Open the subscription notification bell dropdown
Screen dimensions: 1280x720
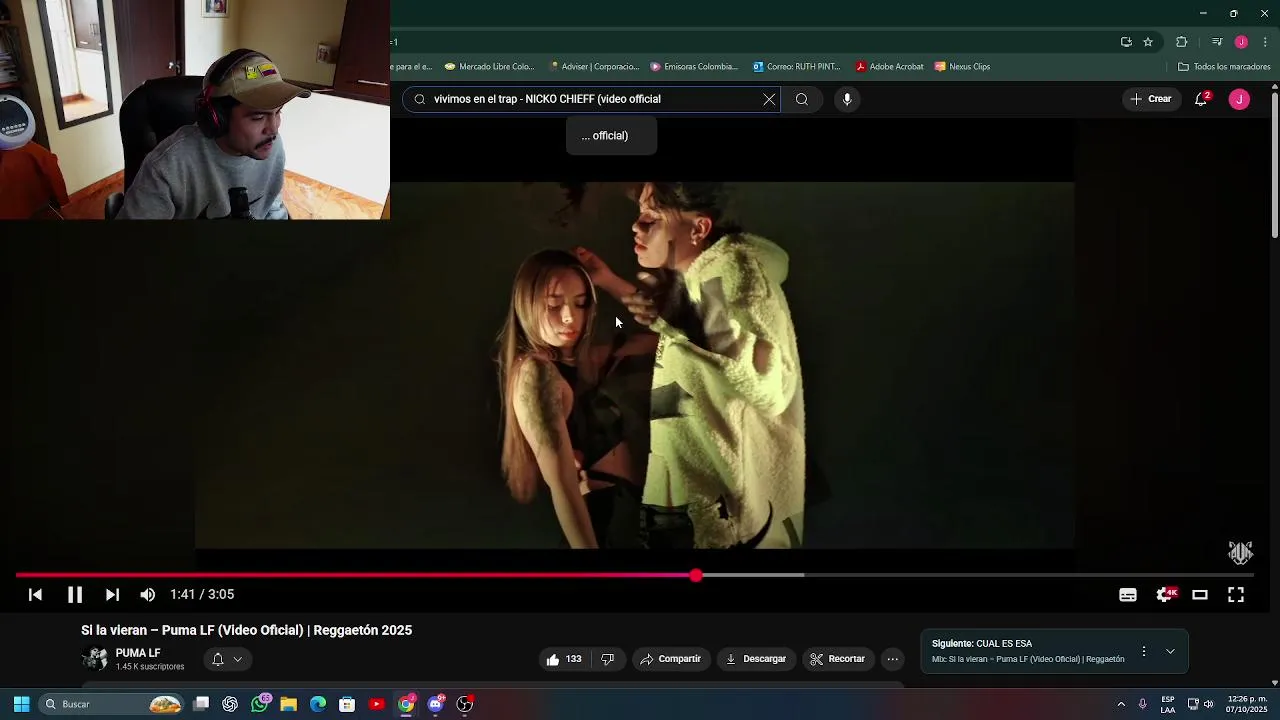(227, 659)
